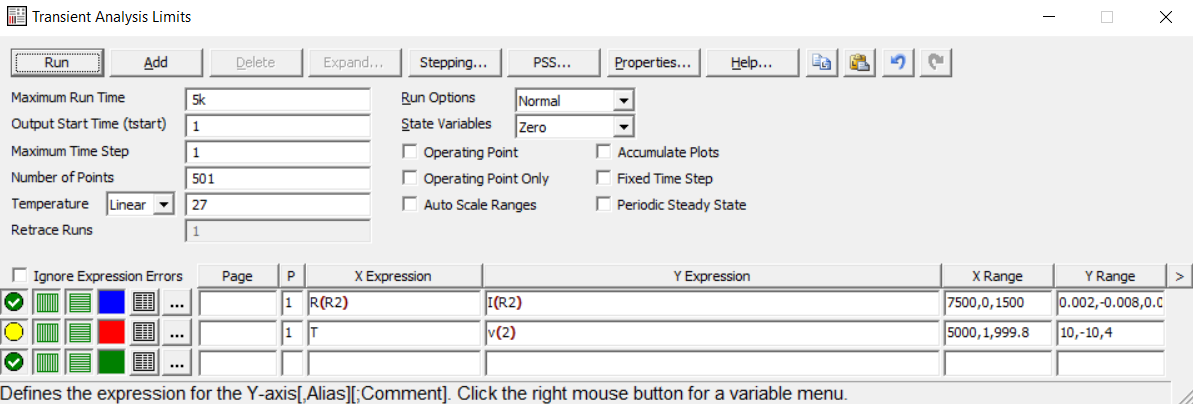This screenshot has width=1193, height=404.
Task: Click the Y Expression column header
Action: (711, 276)
